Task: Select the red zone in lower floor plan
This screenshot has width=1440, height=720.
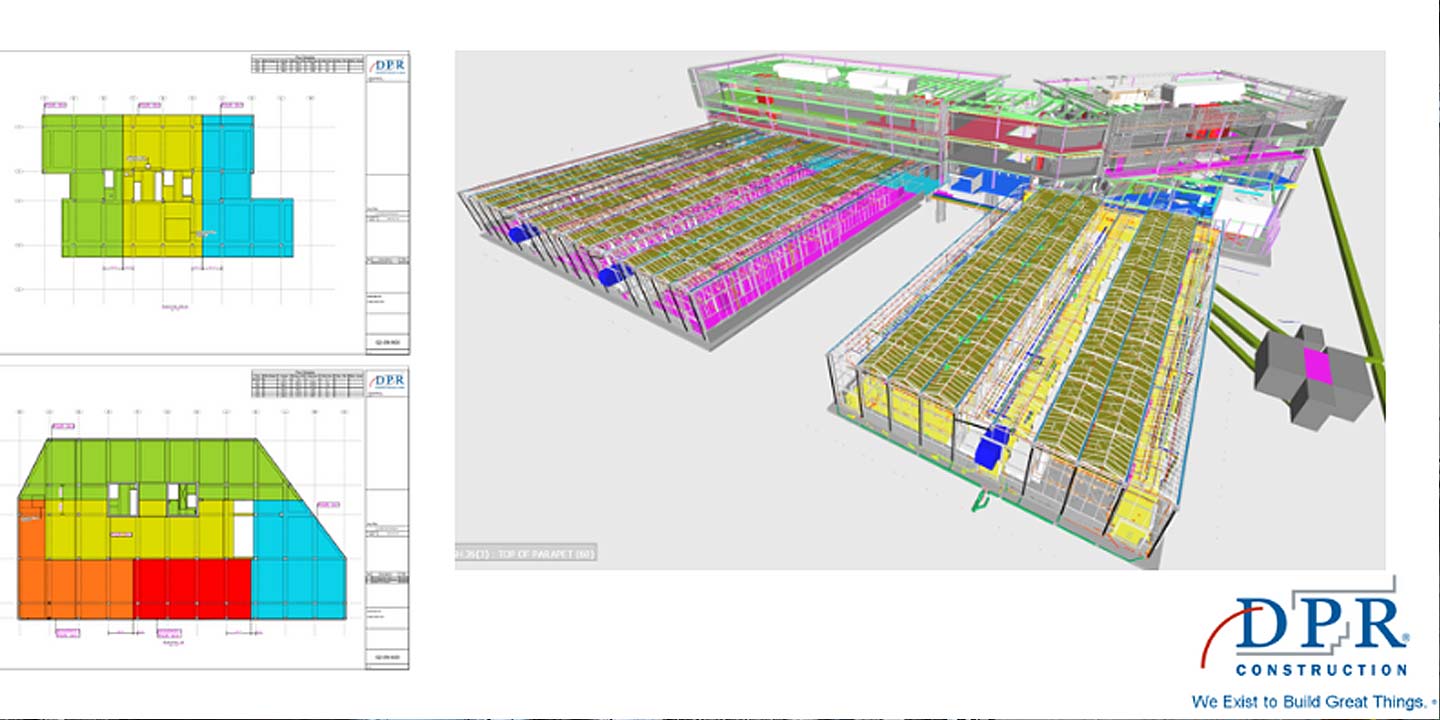Action: 192,588
